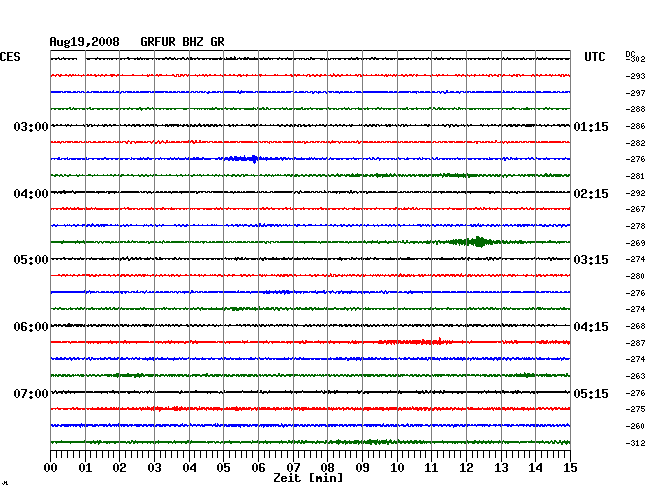This screenshot has width=650, height=494.
Task: Click the 03:15 UTC time label
Action: pyautogui.click(x=591, y=260)
